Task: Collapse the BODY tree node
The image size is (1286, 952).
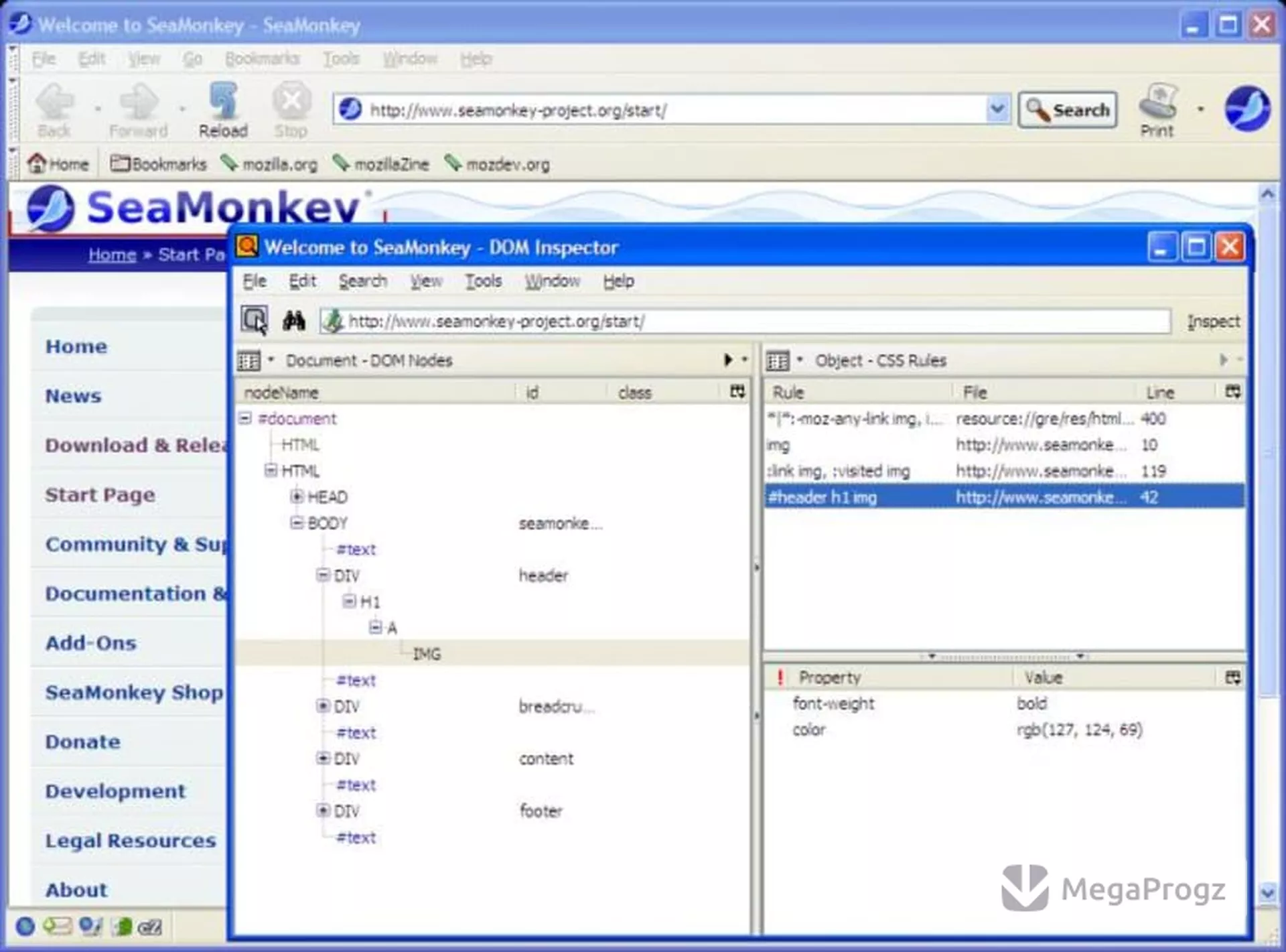Action: coord(297,523)
